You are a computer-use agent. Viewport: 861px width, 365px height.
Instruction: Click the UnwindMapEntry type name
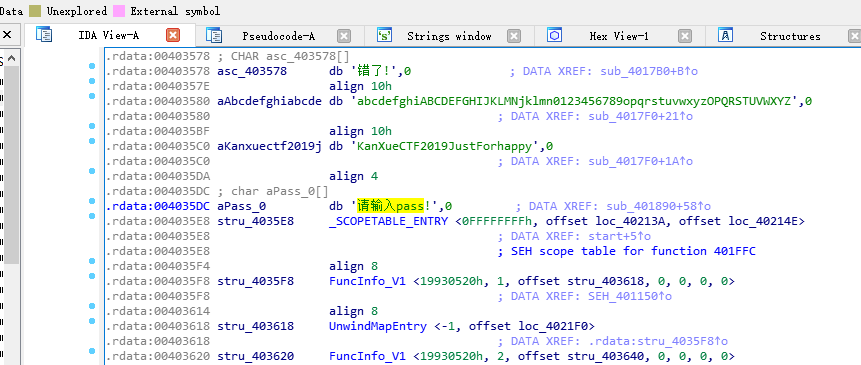coord(378,326)
